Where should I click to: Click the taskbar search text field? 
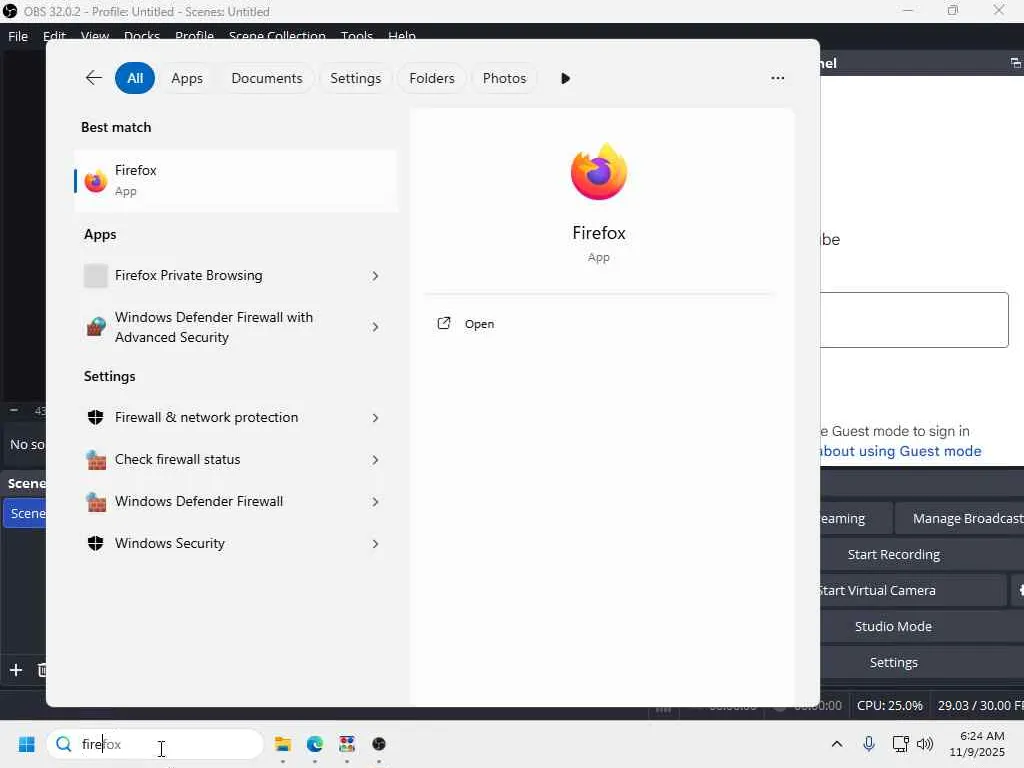[155, 744]
